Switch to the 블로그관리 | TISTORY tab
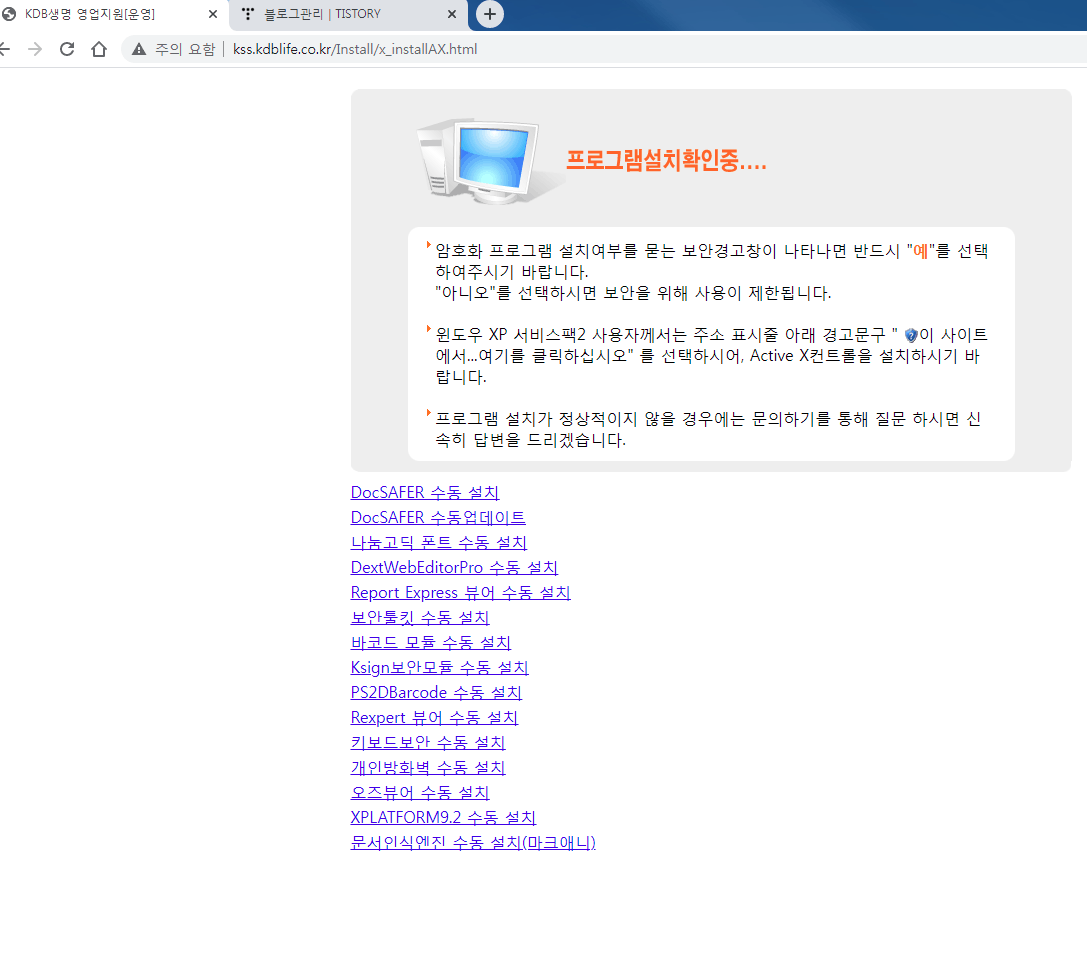1087x962 pixels. [x=349, y=15]
